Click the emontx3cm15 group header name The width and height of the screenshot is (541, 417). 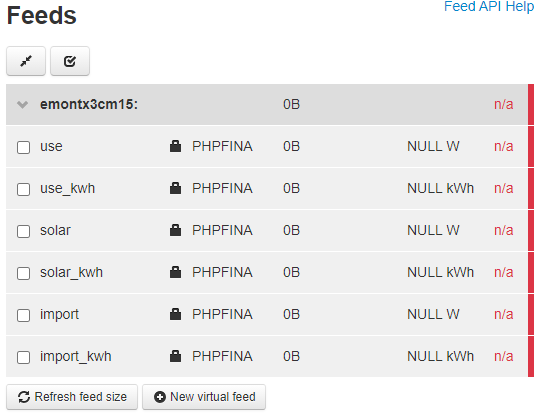89,104
